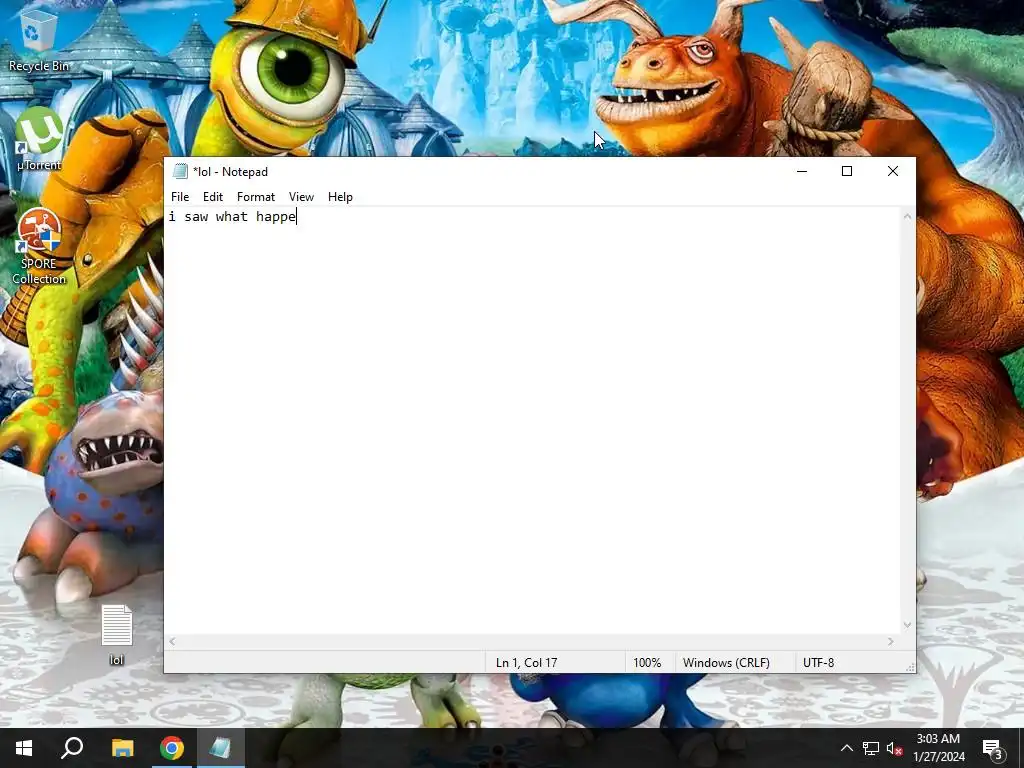The height and width of the screenshot is (768, 1024).
Task: Click the horizontal scrollbar left arrow
Action: tap(172, 641)
